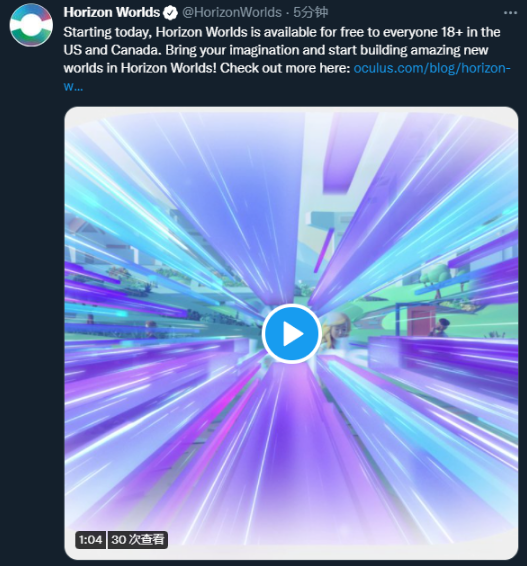Click the green tree in the video preview
The width and height of the screenshot is (527, 566).
coord(435,278)
